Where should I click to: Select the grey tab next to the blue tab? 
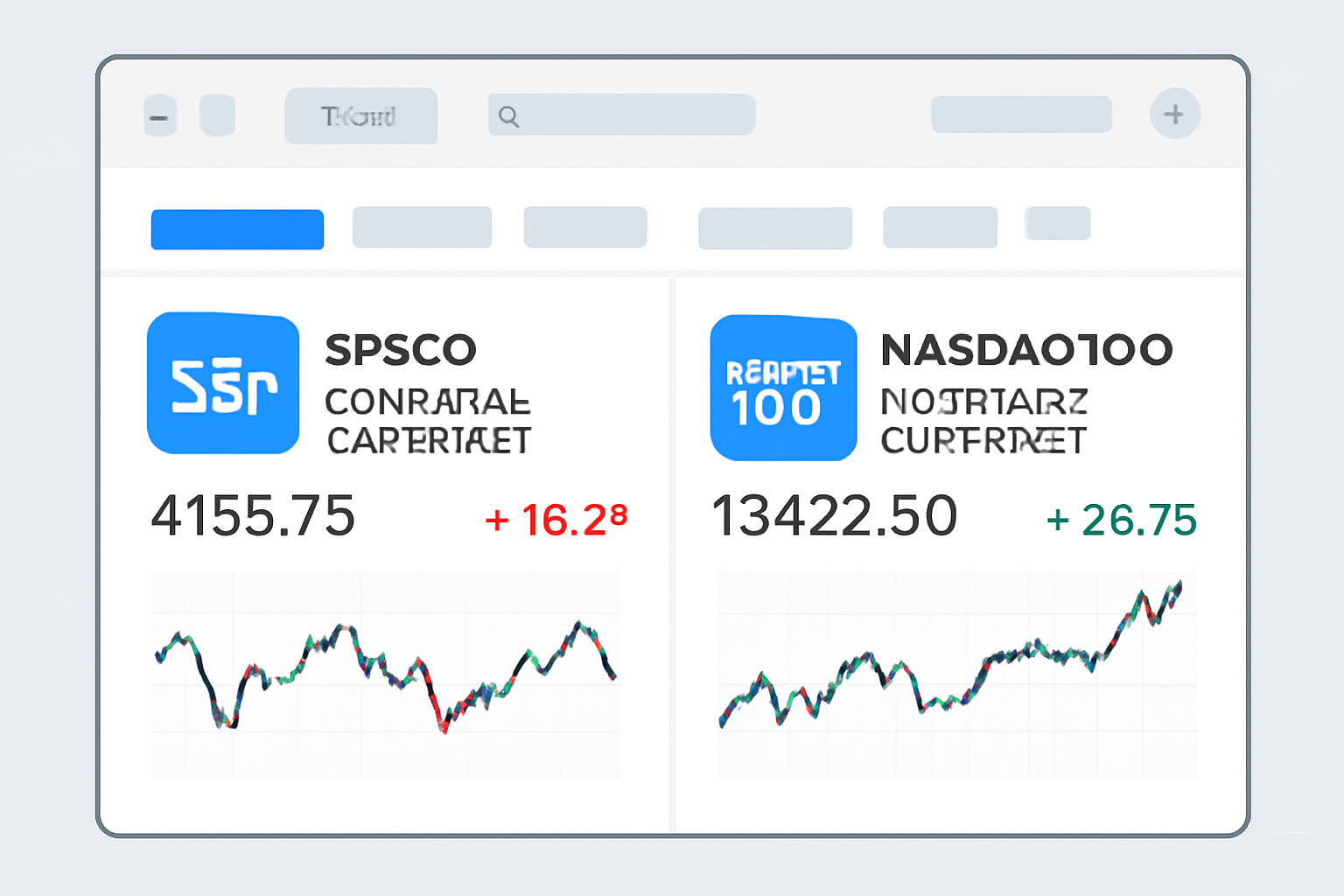(422, 227)
